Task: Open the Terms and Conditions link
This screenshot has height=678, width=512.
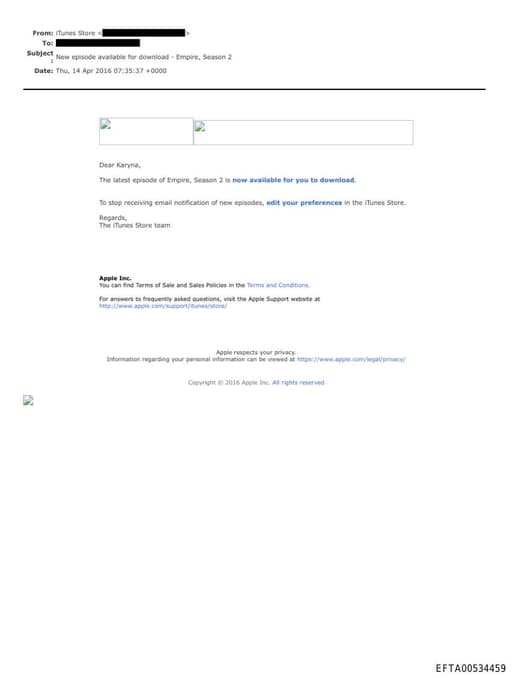Action: [278, 285]
